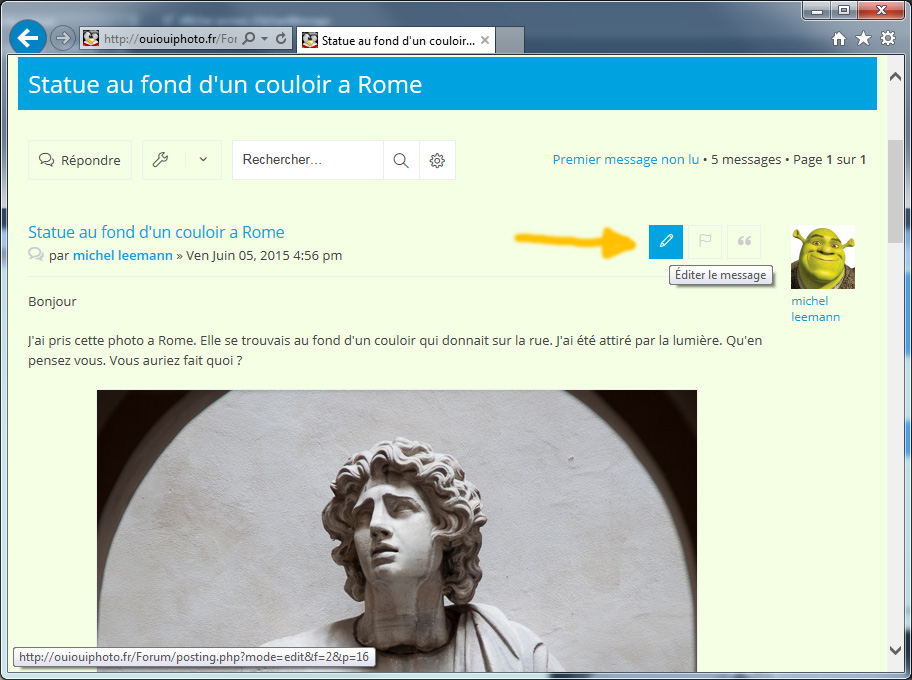Open post title 'Statue au fond d'un couloir a Rome'
Screen dimensions: 912x680
pyautogui.click(x=156, y=232)
